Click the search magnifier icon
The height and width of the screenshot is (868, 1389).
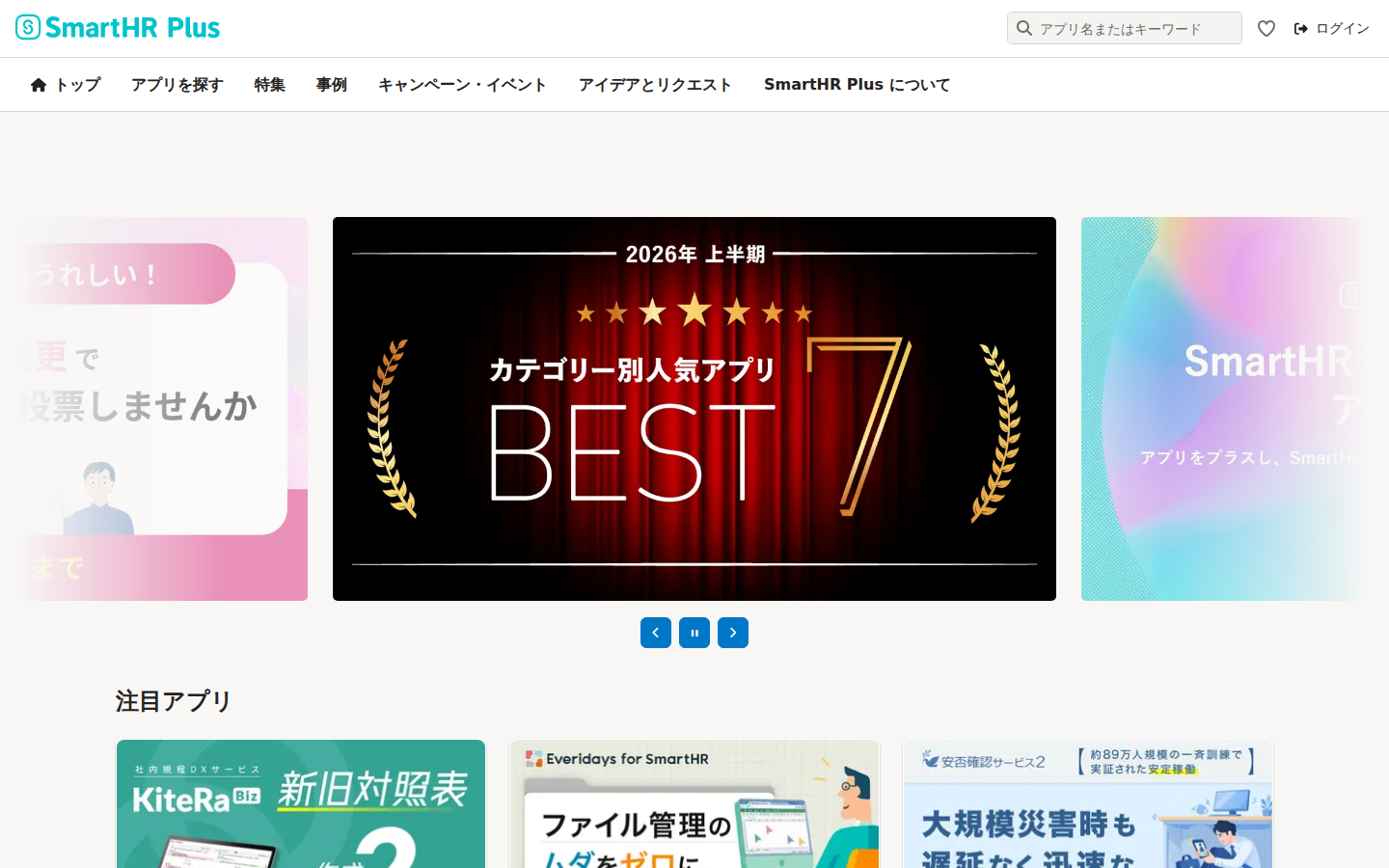pos(1024,28)
